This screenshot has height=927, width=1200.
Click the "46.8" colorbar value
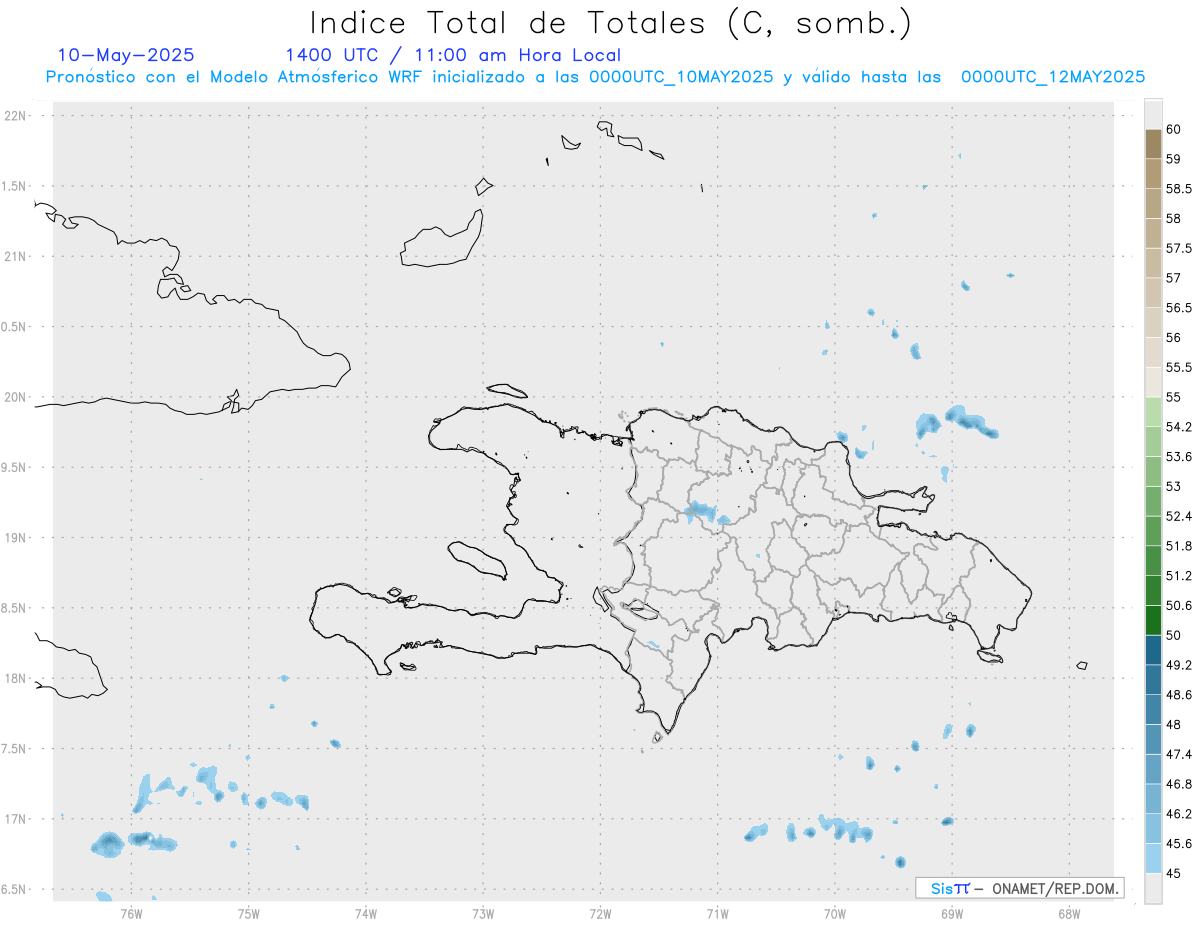tap(1178, 784)
